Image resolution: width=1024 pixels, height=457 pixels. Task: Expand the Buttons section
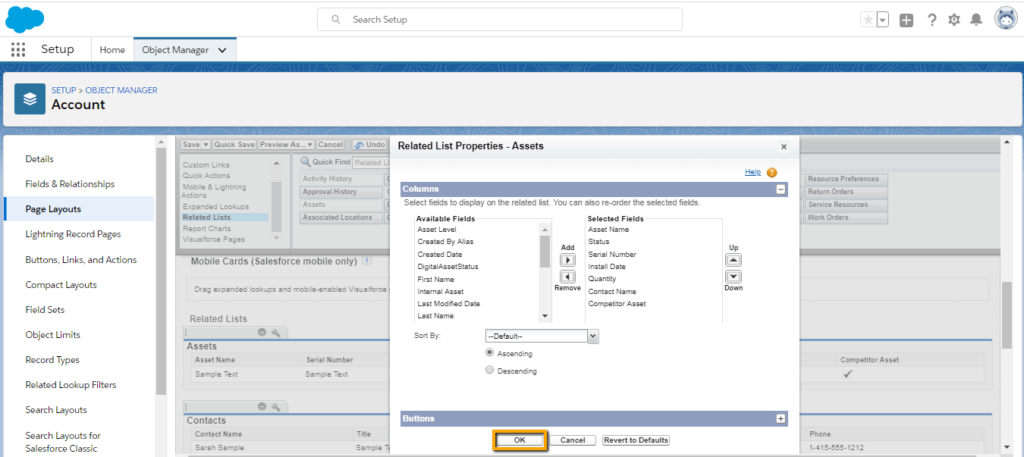coord(780,418)
